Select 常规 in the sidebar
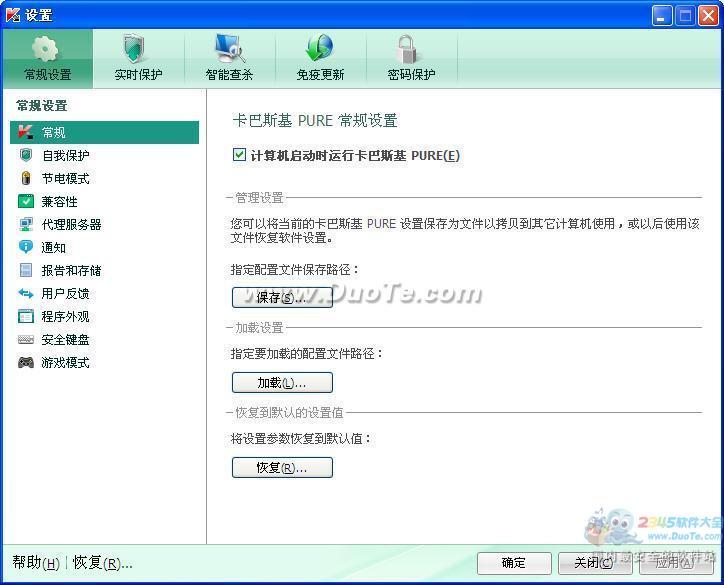Viewport: 724px width, 585px height. pyautogui.click(x=104, y=133)
